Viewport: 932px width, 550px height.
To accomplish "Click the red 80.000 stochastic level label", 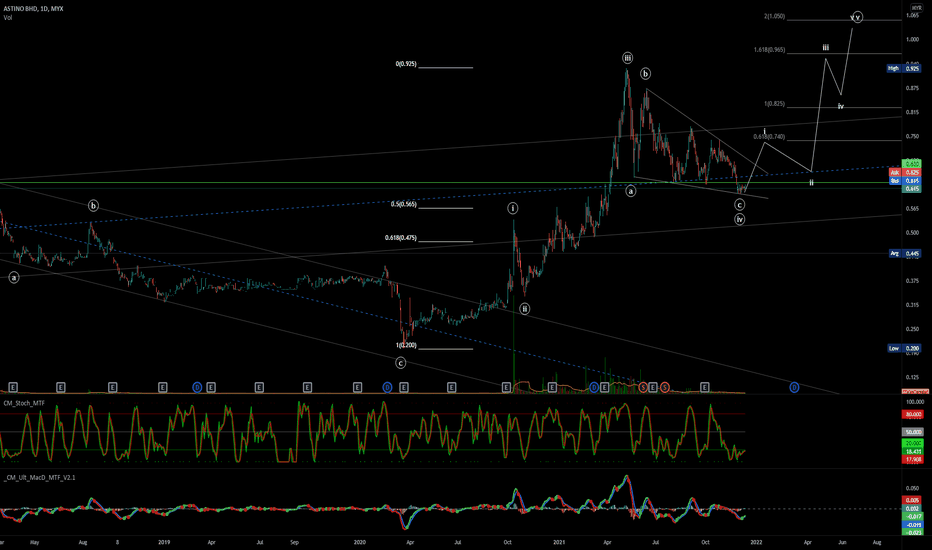I will (x=912, y=414).
